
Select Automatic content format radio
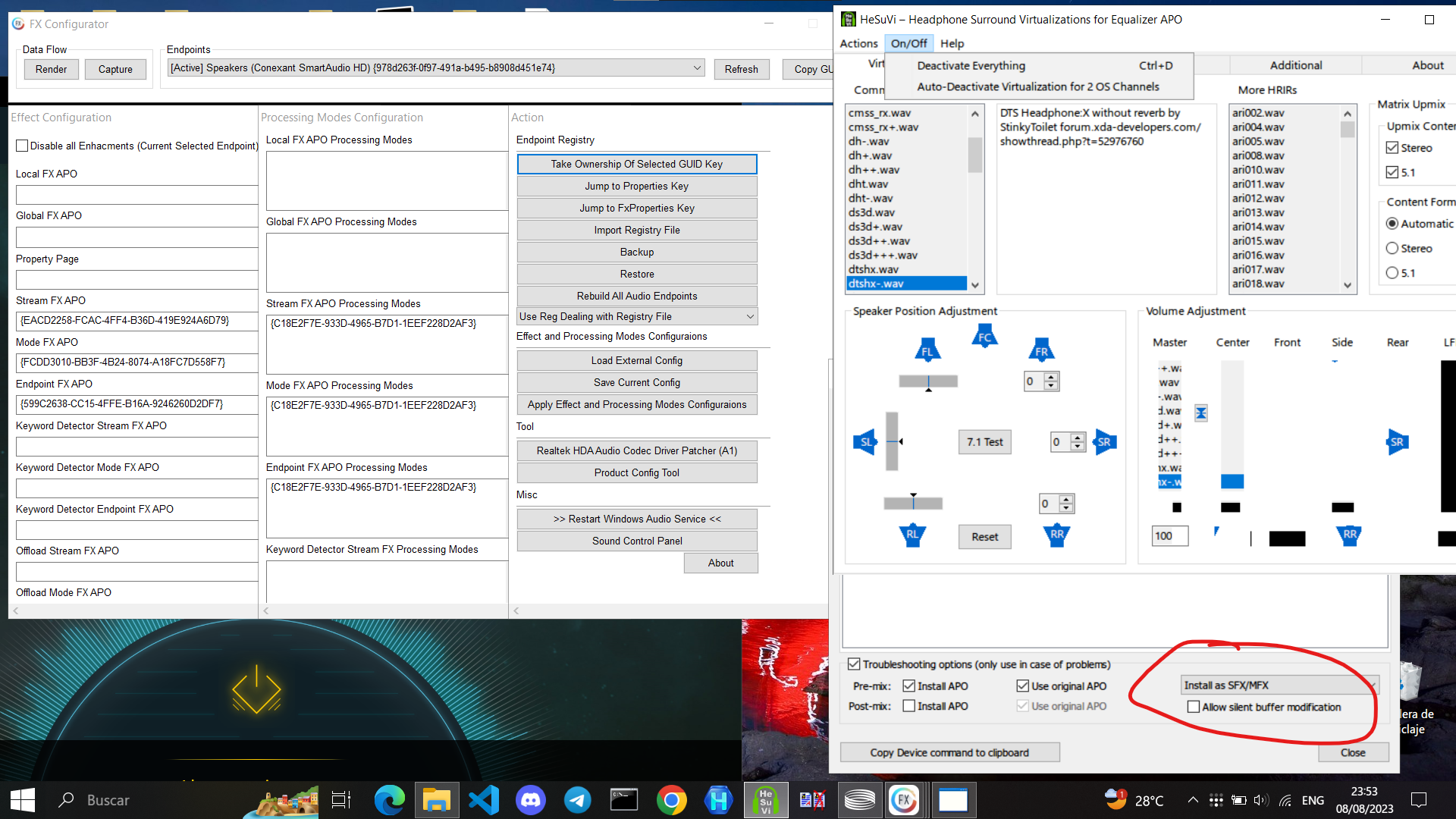point(1392,224)
